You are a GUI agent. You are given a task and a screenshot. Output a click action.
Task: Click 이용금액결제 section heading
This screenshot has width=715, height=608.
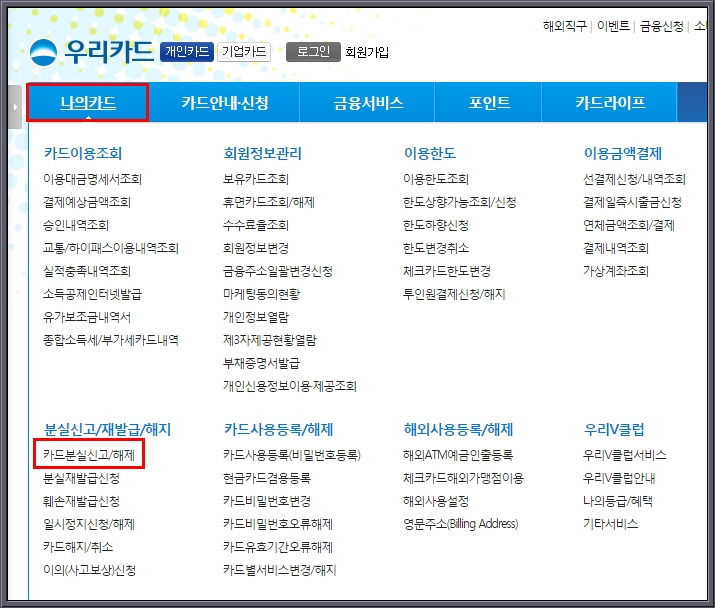click(x=623, y=153)
